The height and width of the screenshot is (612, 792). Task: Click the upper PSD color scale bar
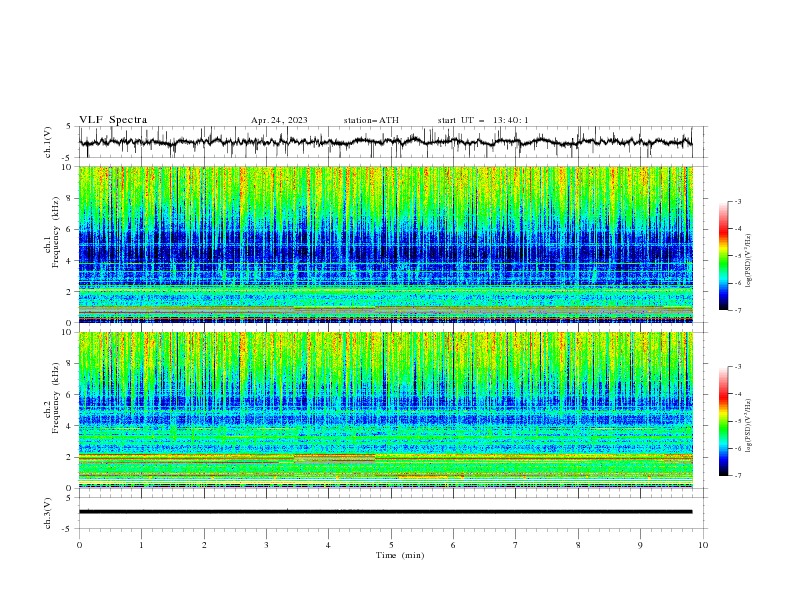coord(723,255)
